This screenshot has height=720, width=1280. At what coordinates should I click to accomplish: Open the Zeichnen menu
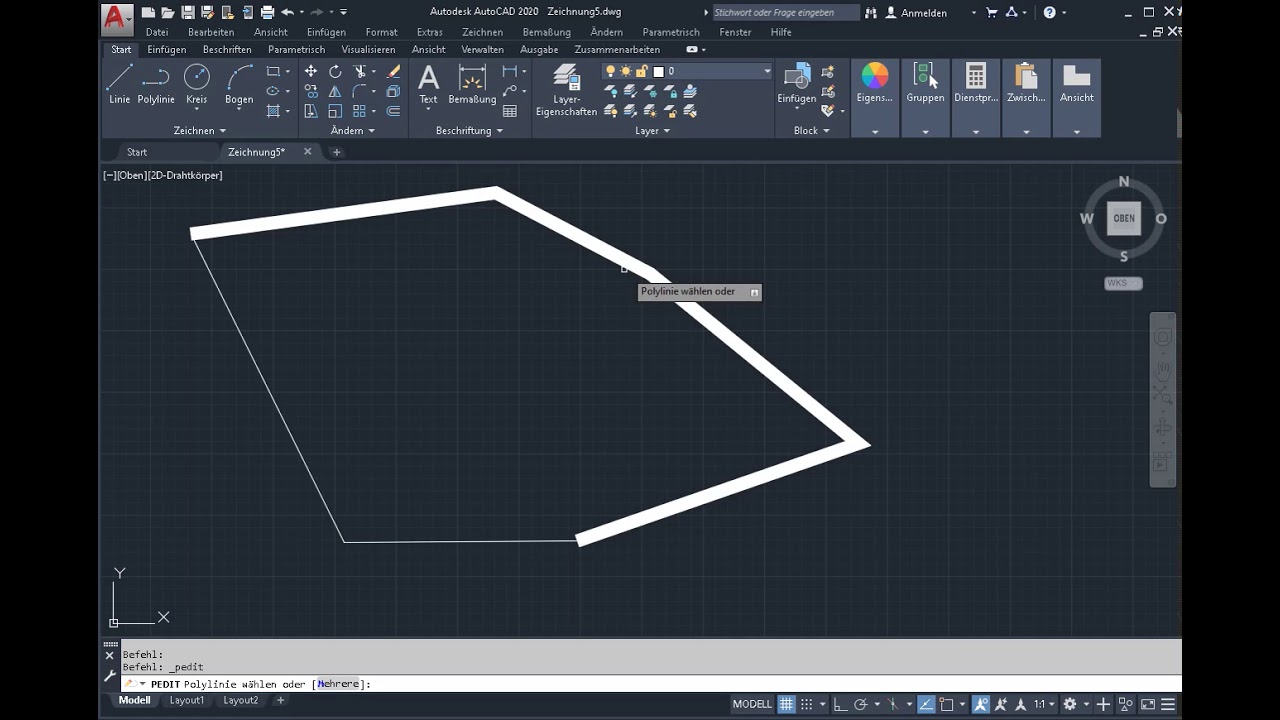tap(482, 32)
